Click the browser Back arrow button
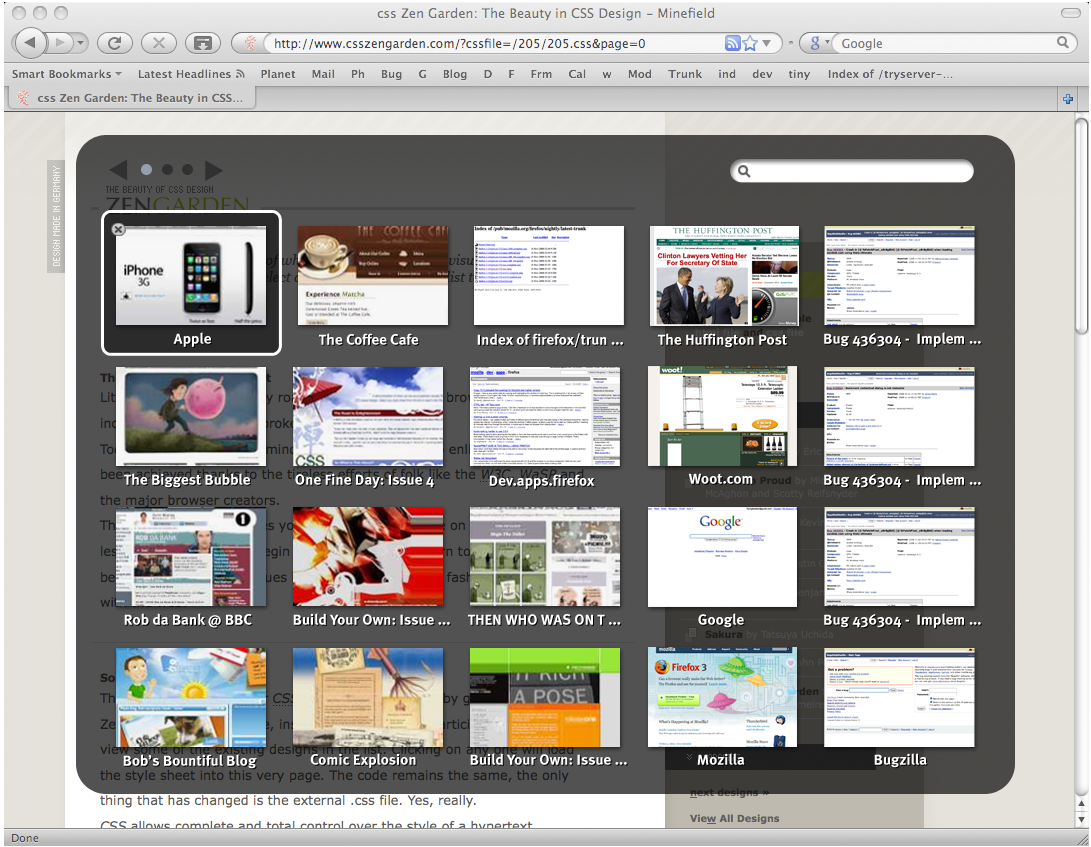 tap(30, 43)
